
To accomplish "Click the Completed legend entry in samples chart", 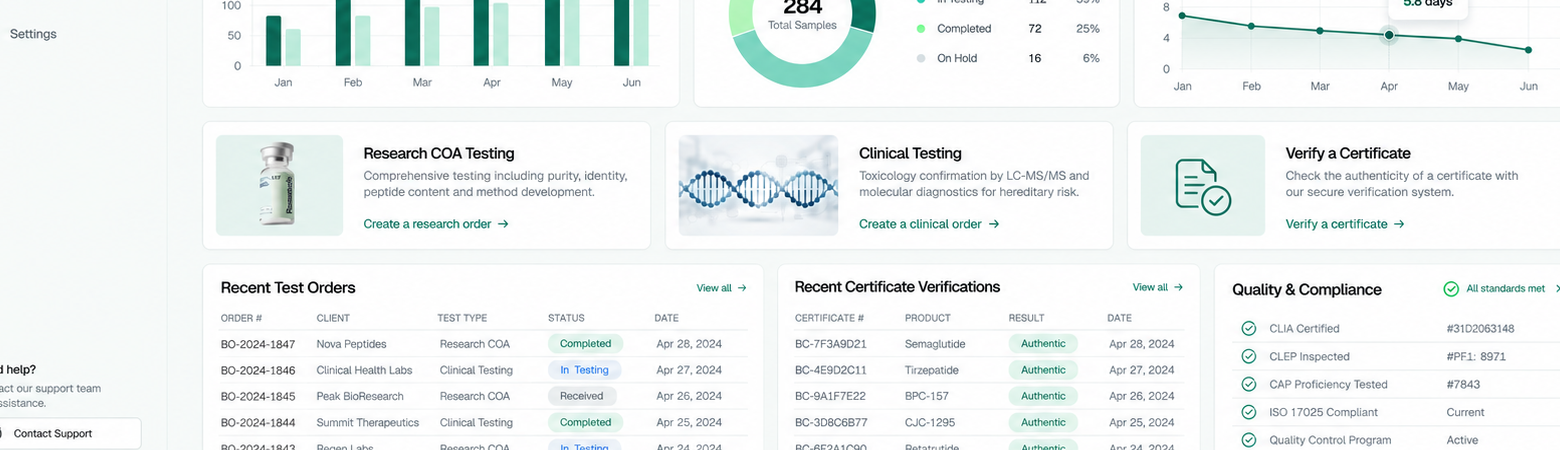I will click(x=1008, y=29).
